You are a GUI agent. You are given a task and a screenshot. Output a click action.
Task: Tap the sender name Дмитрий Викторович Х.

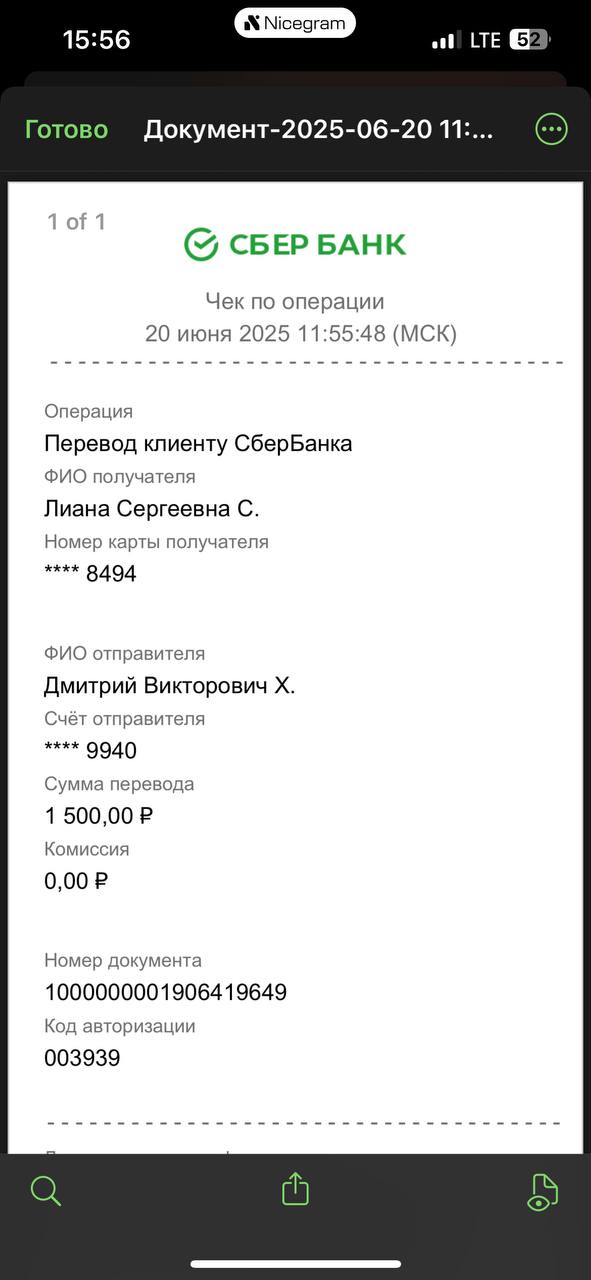(x=170, y=686)
